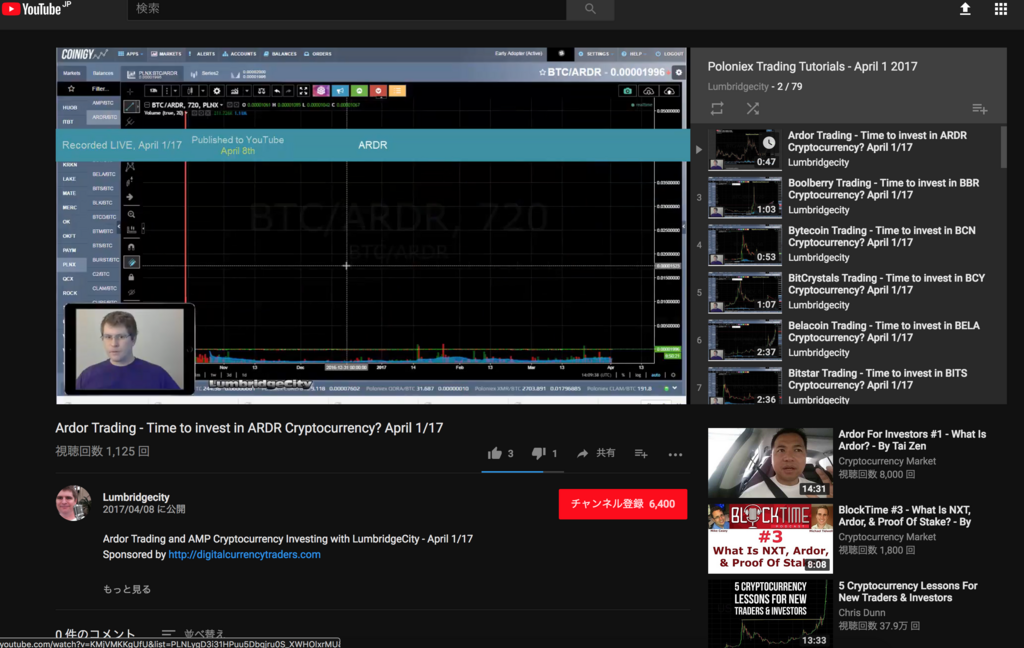Toggle hide drawings eye icon
This screenshot has height=648, width=1024.
pyautogui.click(x=131, y=292)
